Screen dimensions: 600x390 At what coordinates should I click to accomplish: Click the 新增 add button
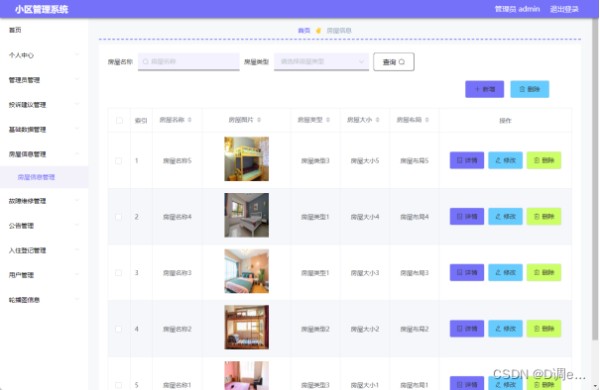484,89
